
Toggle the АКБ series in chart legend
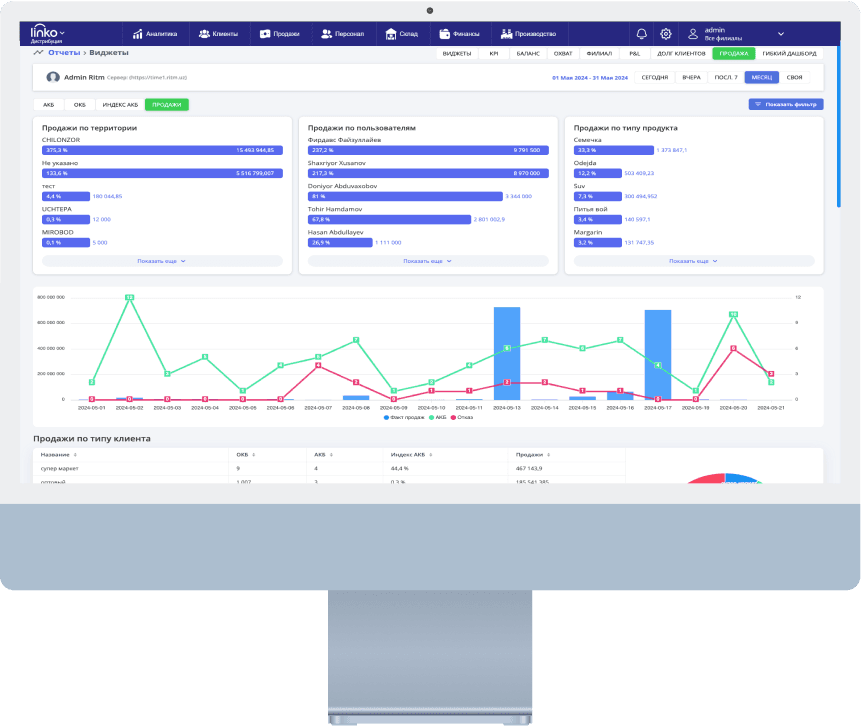[439, 417]
